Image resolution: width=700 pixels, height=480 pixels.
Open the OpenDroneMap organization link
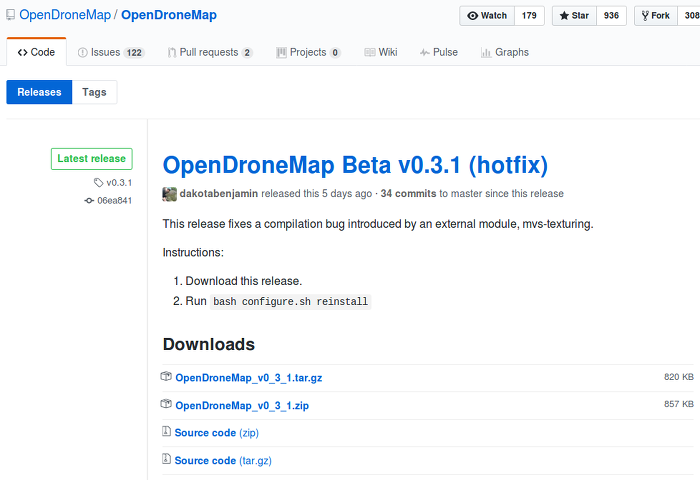pyautogui.click(x=65, y=15)
